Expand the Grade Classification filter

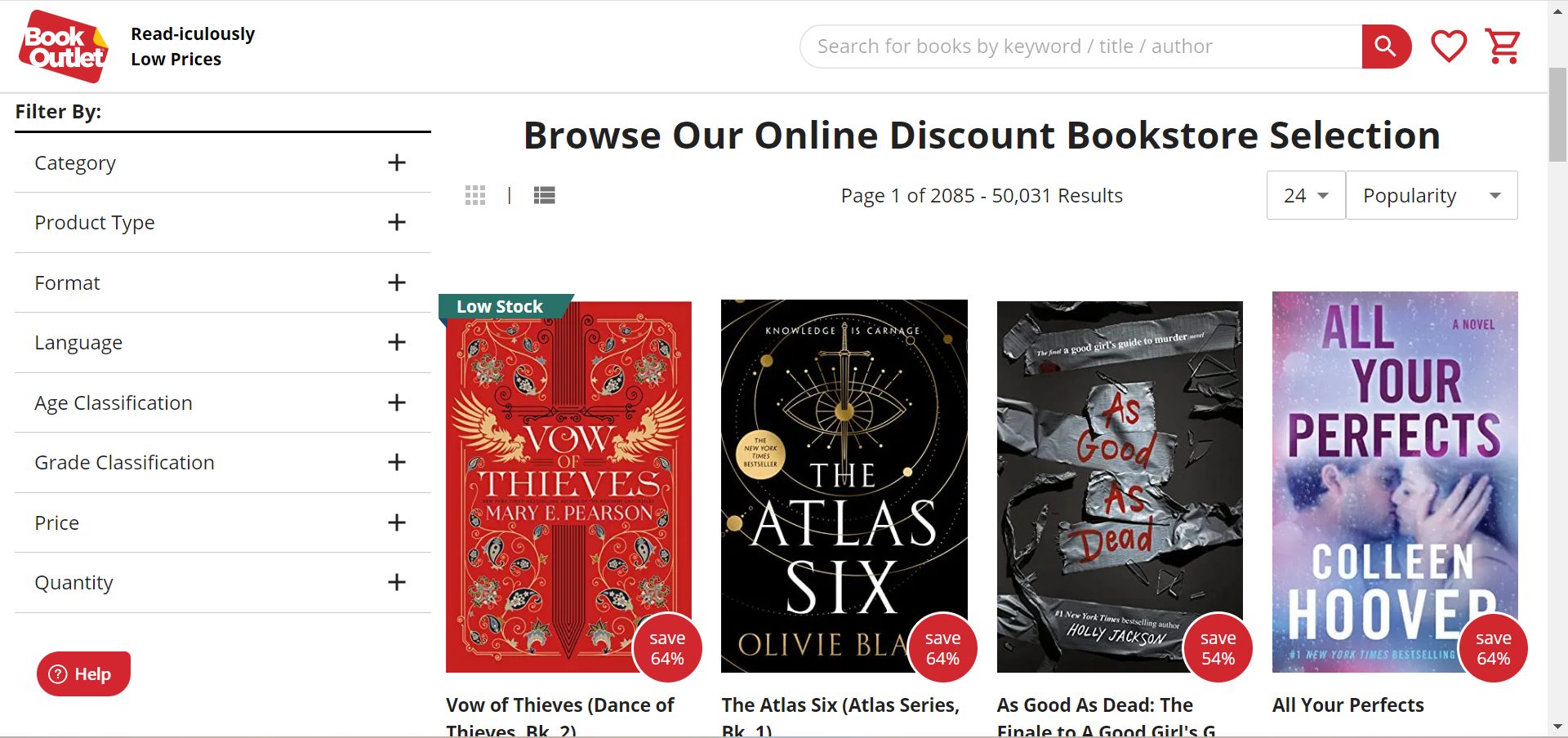397,462
